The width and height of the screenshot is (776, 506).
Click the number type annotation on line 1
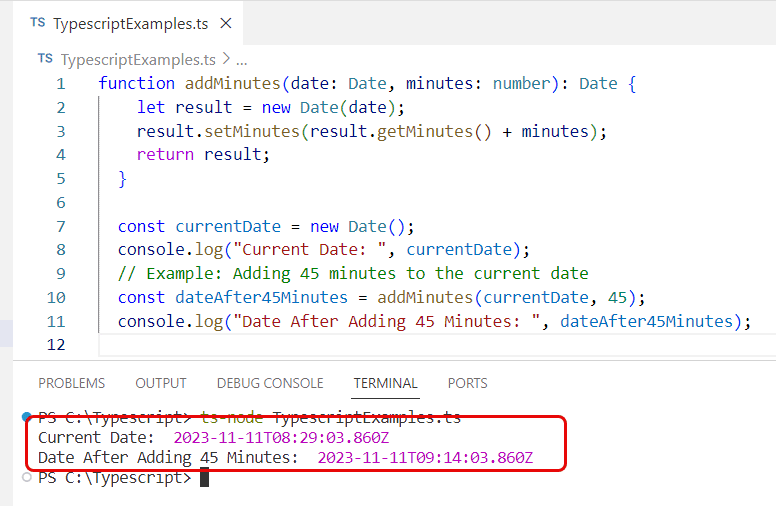521,83
